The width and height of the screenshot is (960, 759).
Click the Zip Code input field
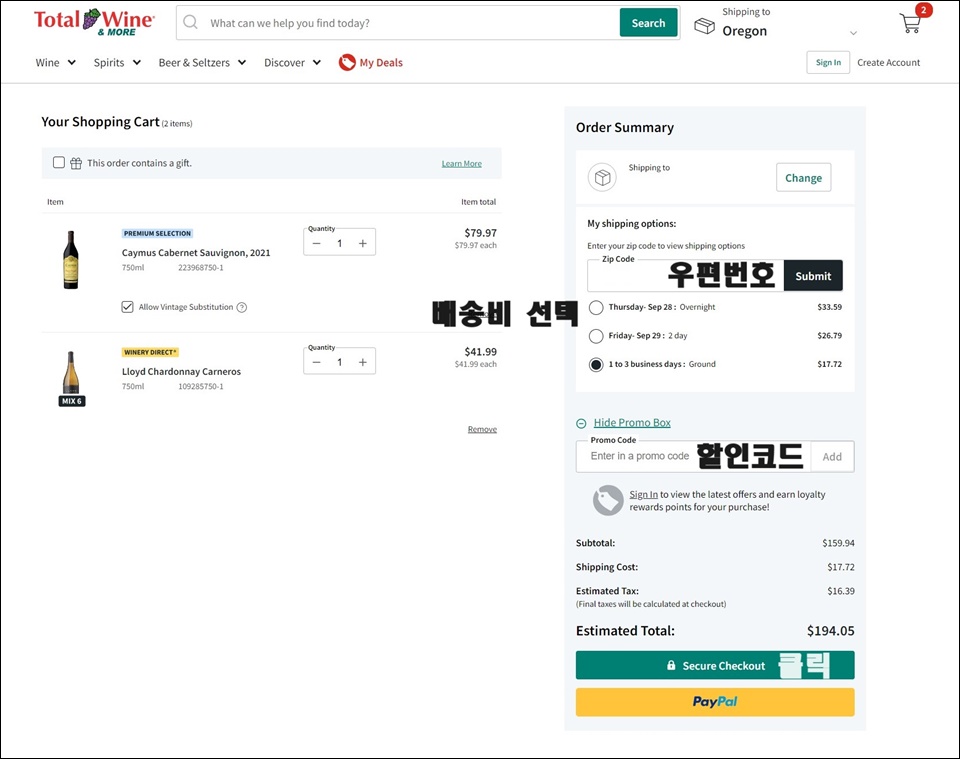(686, 276)
